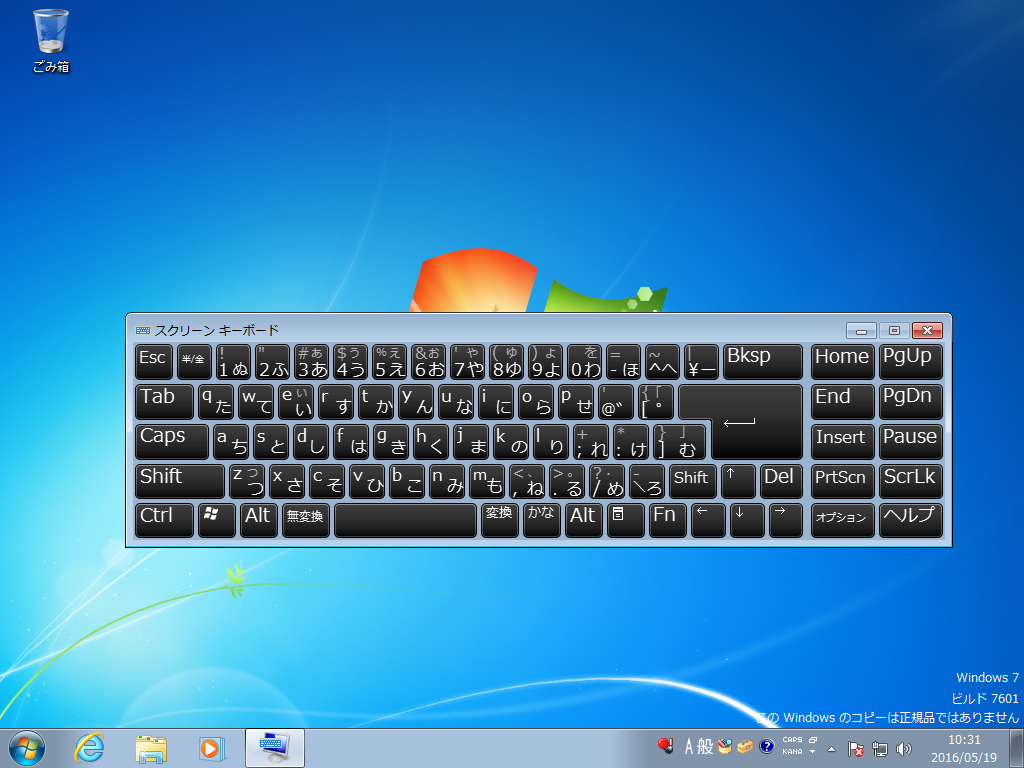1024x768 pixels.
Task: Toggle the right Shift key
Action: pos(692,481)
